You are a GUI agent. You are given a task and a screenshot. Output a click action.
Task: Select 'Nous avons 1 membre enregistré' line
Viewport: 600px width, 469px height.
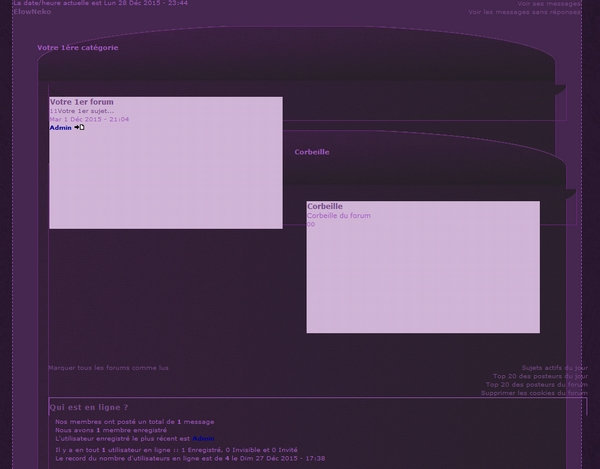pyautogui.click(x=111, y=430)
